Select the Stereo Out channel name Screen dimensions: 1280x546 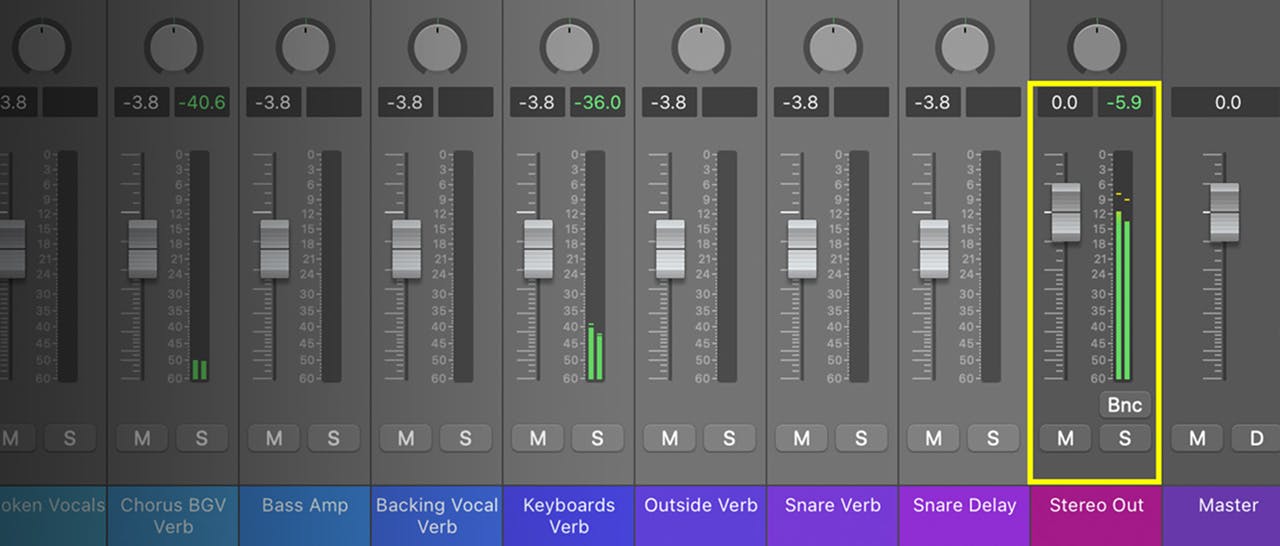[1097, 505]
